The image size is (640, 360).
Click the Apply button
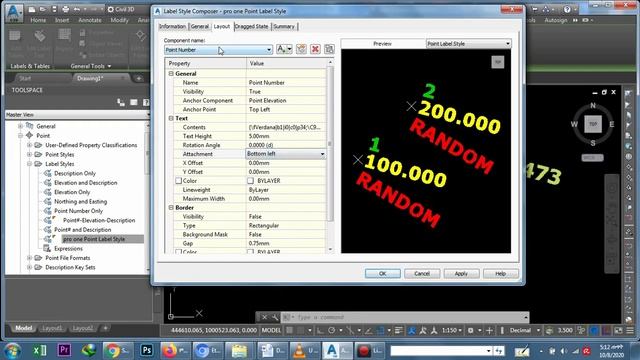[461, 273]
